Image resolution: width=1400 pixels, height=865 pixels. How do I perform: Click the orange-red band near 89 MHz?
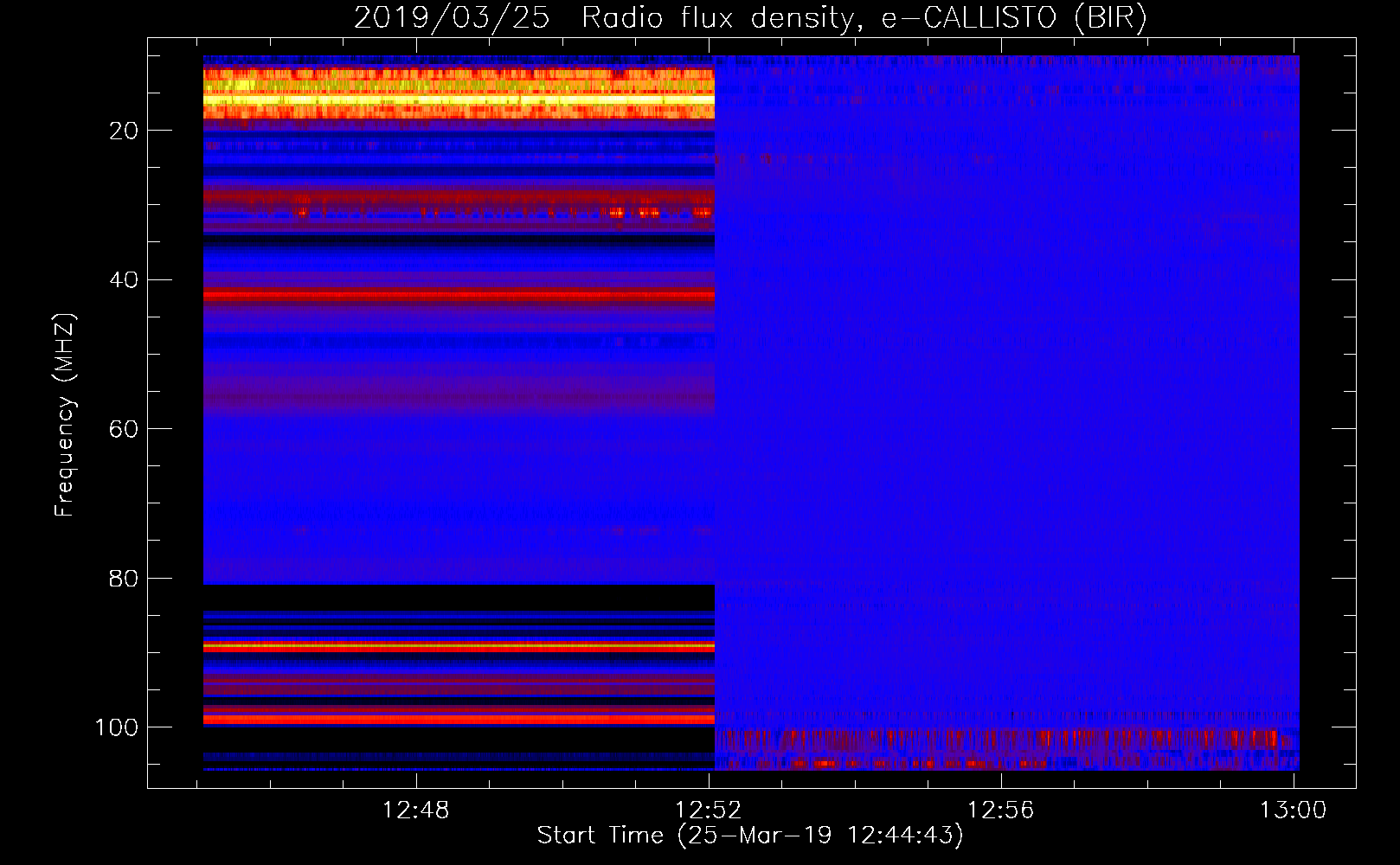(x=459, y=646)
